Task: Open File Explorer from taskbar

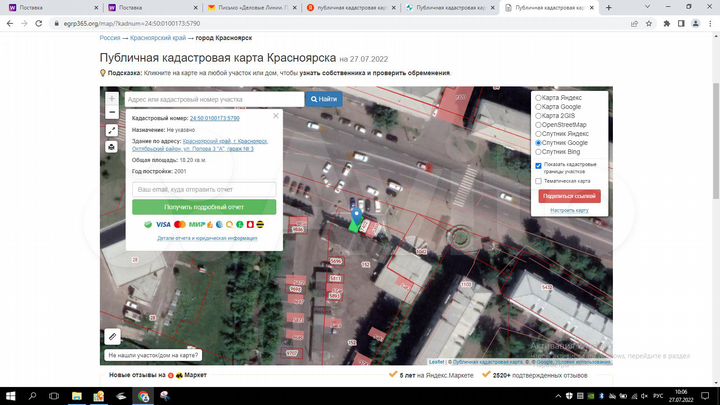Action: point(77,396)
